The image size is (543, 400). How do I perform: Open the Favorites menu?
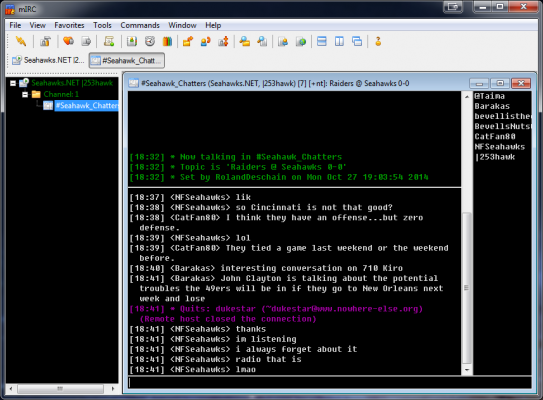click(69, 25)
